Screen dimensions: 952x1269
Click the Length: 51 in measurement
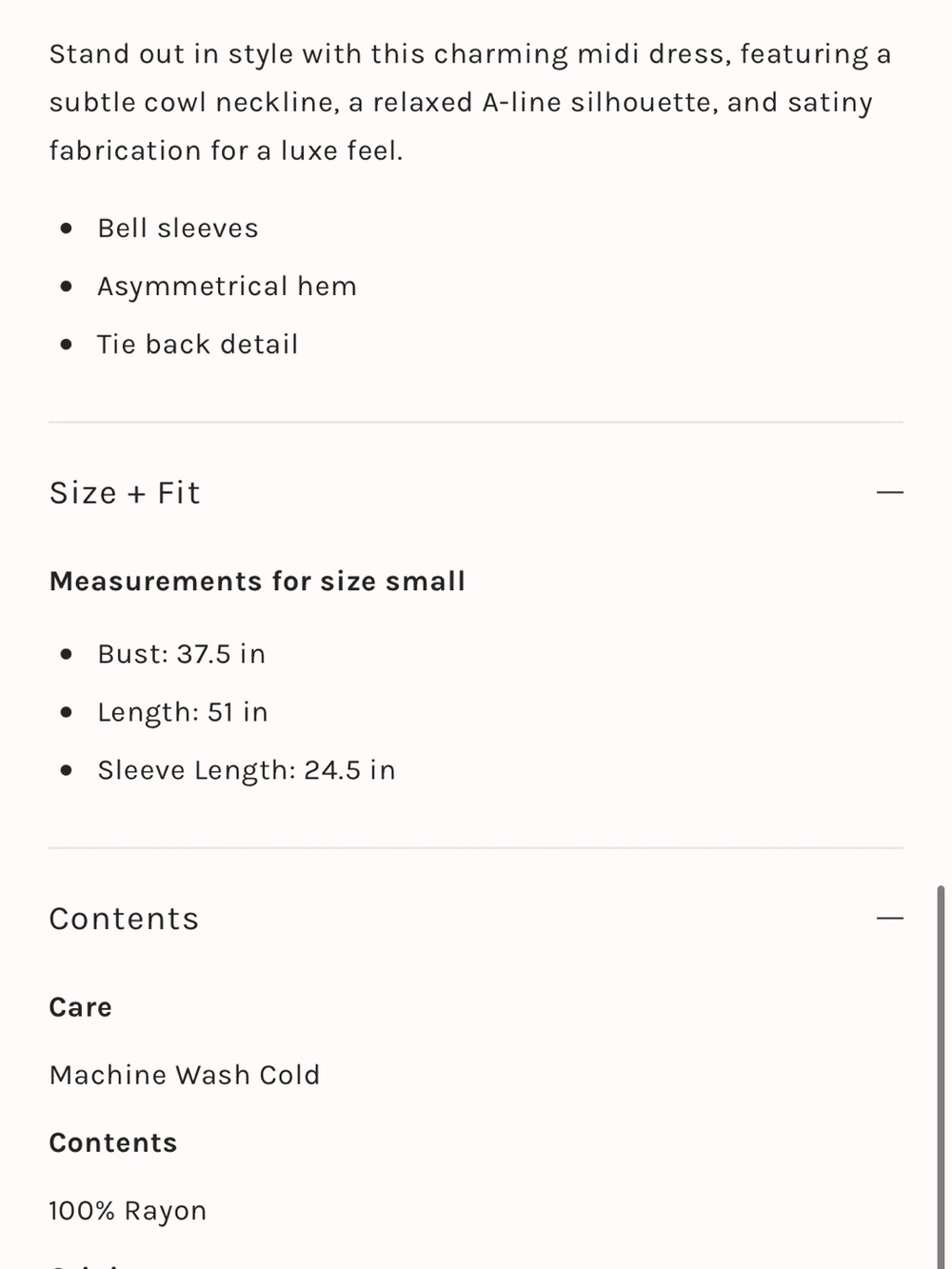[x=183, y=712]
